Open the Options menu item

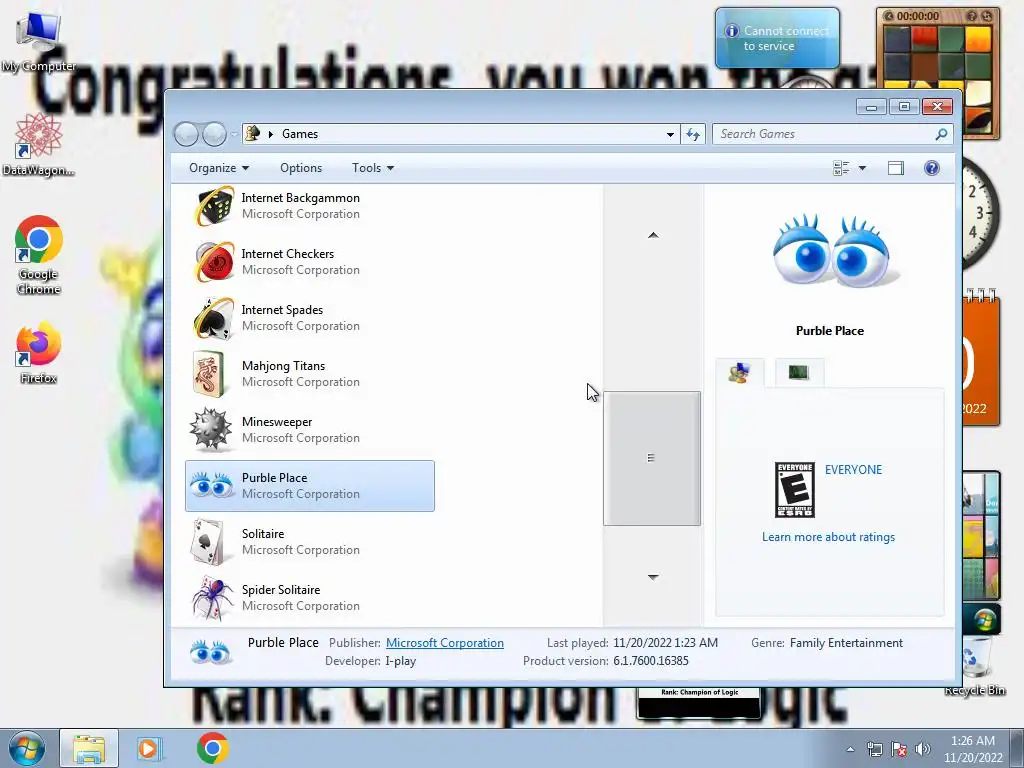(x=301, y=168)
